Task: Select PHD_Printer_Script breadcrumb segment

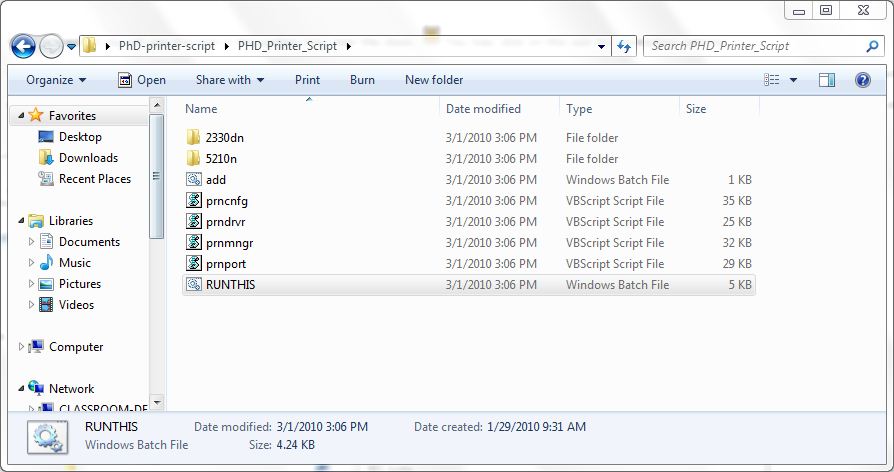Action: 287,46
